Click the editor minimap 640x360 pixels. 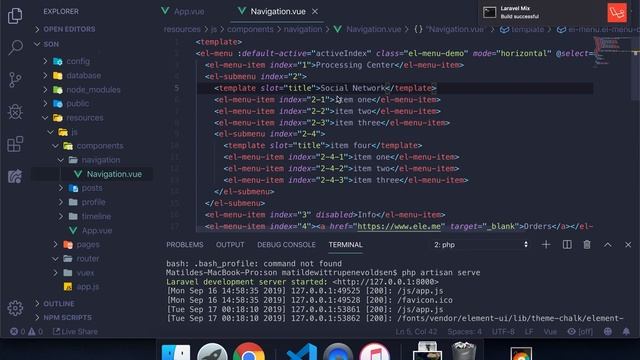611,51
